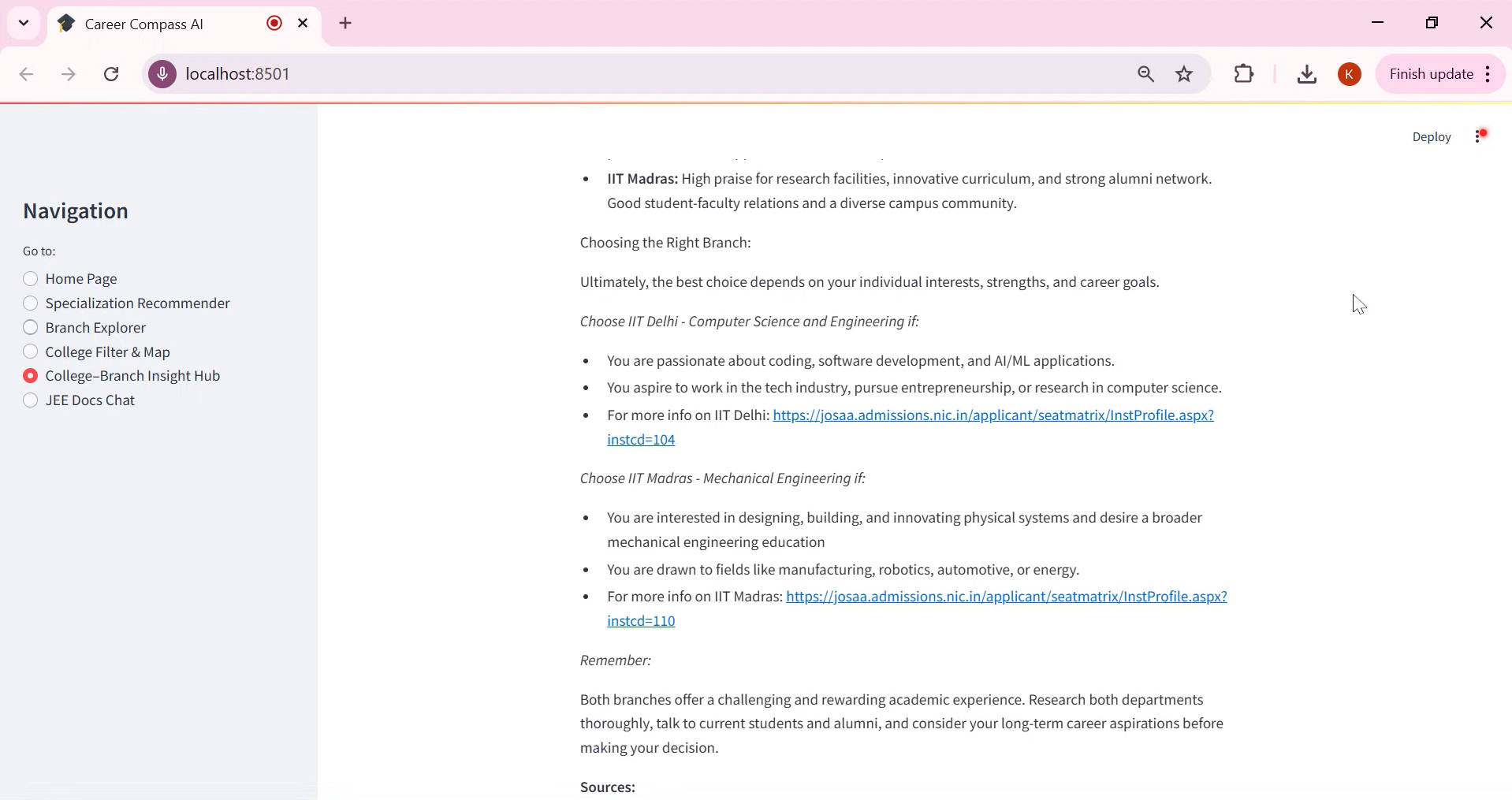Image resolution: width=1512 pixels, height=800 pixels.
Task: Open the IIT Madras JoSAA profile link
Action: pyautogui.click(x=1006, y=597)
